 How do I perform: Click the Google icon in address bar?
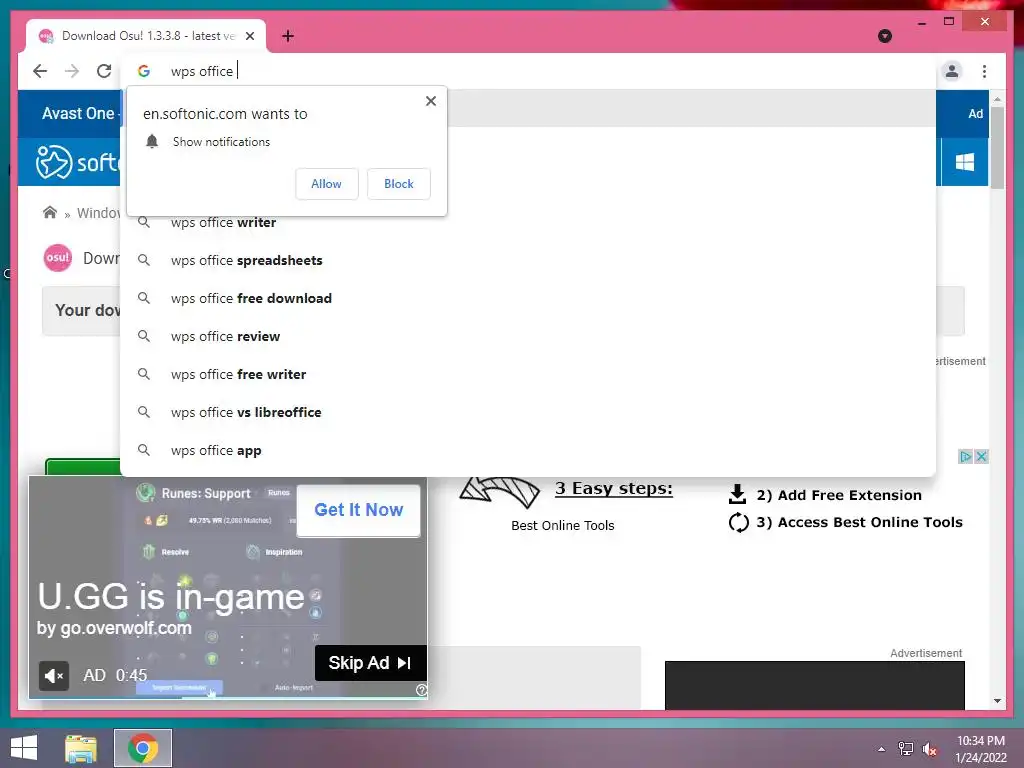pos(144,71)
